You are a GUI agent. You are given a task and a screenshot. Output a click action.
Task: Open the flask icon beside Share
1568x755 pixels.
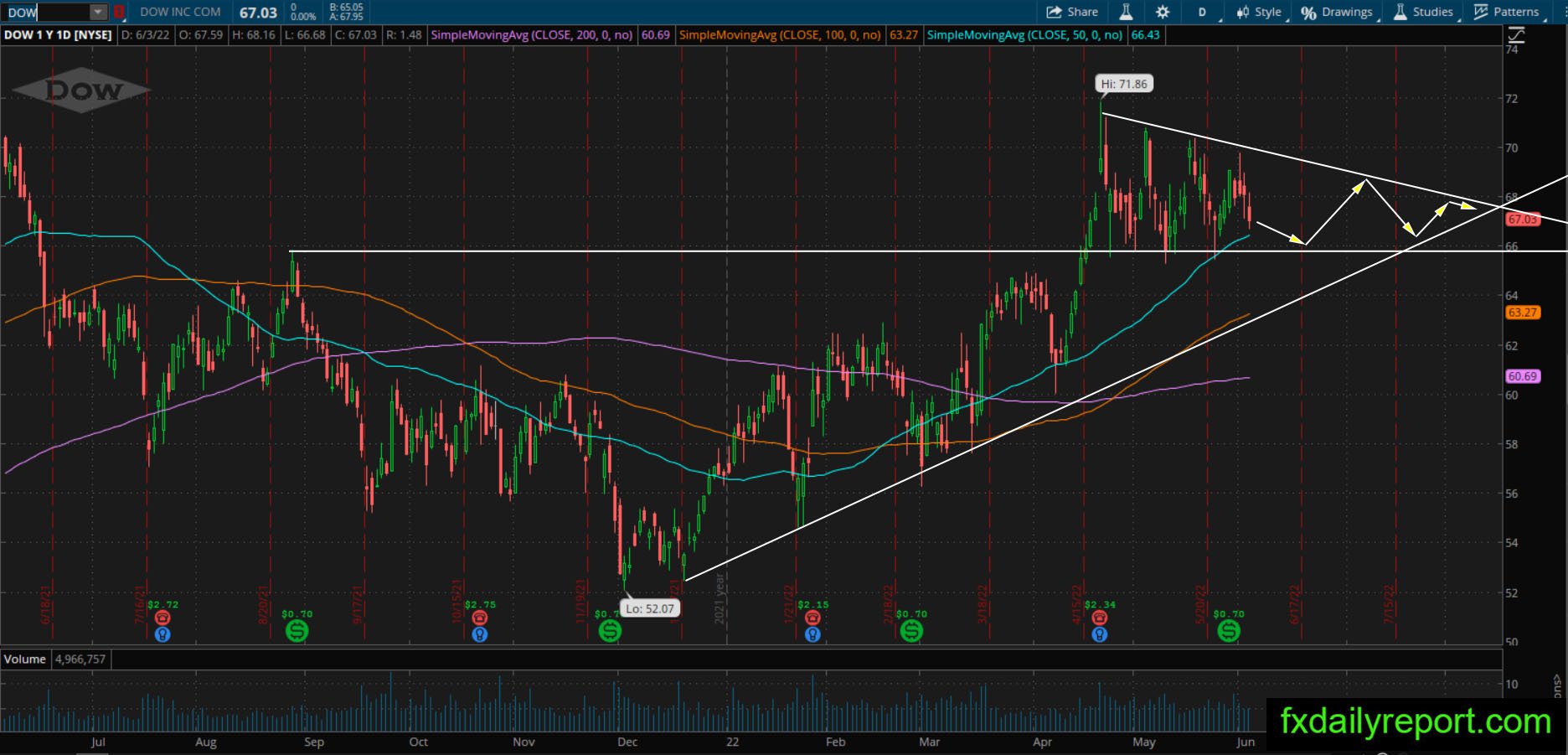tap(1126, 12)
